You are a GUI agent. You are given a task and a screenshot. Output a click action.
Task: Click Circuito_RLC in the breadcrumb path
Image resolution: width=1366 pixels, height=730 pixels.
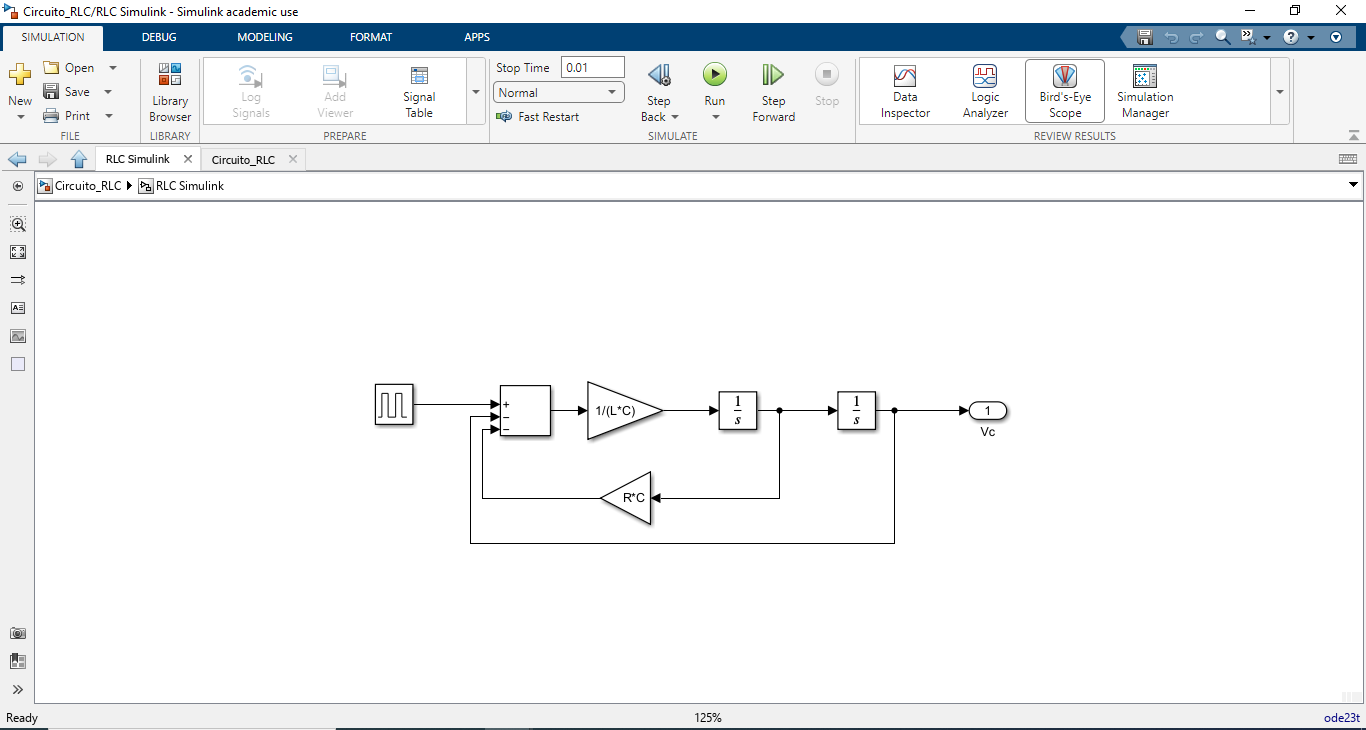pyautogui.click(x=88, y=185)
